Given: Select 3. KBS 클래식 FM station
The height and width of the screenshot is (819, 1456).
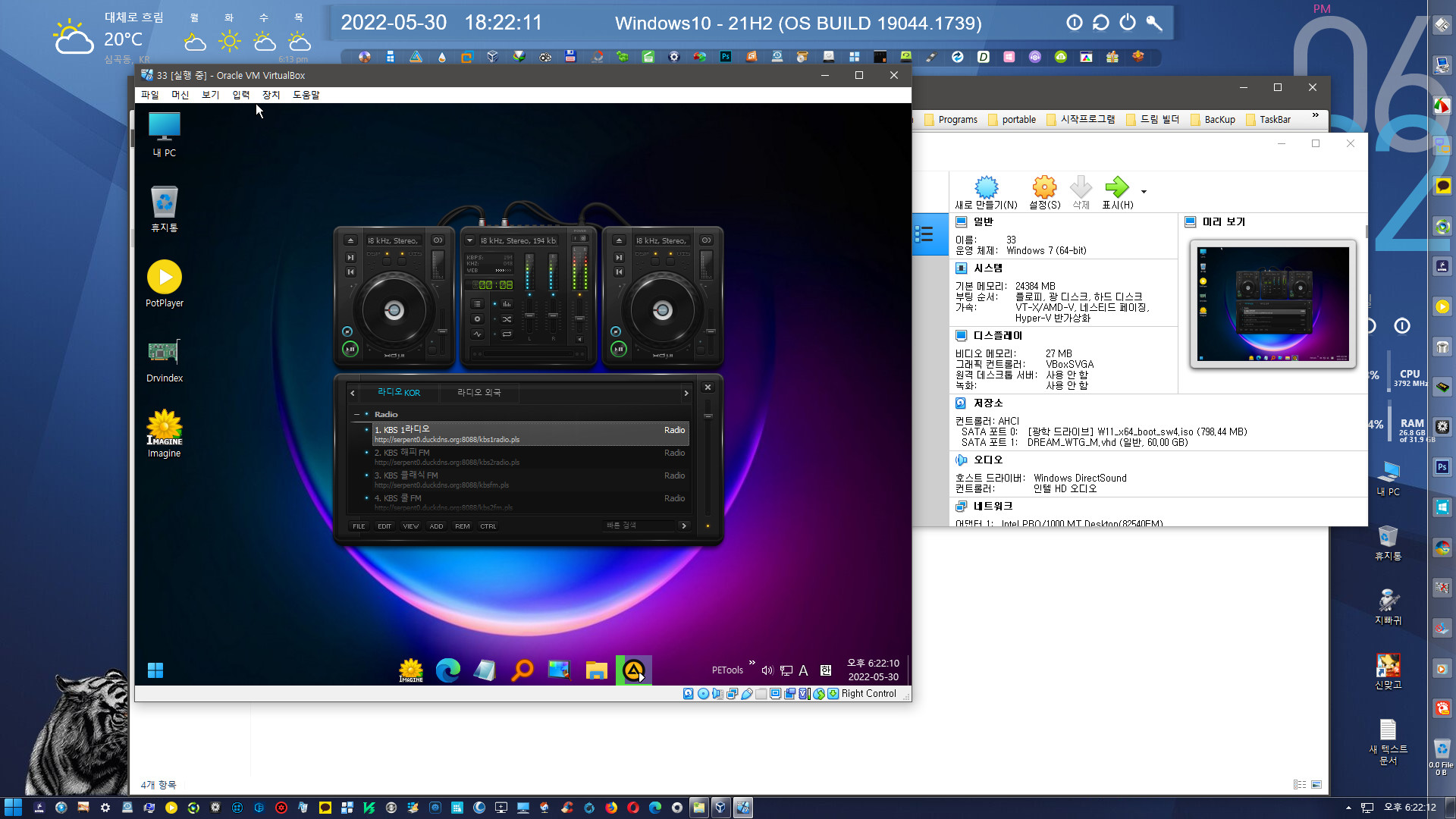Looking at the screenshot, I should pos(529,479).
